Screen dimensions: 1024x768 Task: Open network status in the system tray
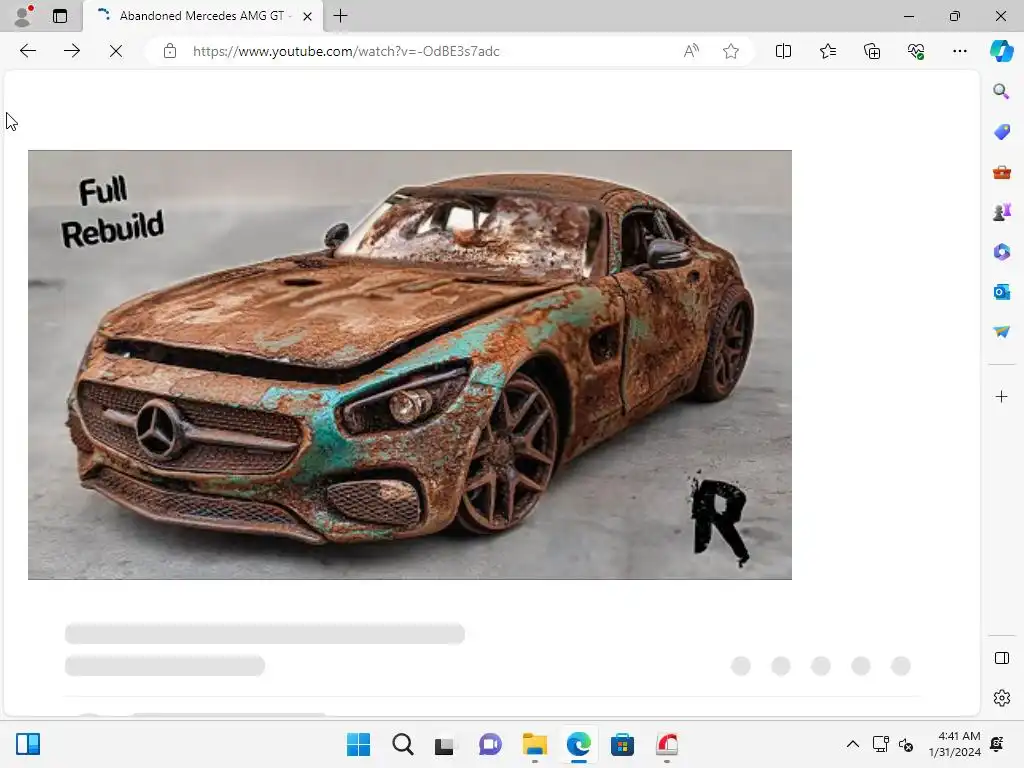[x=880, y=744]
